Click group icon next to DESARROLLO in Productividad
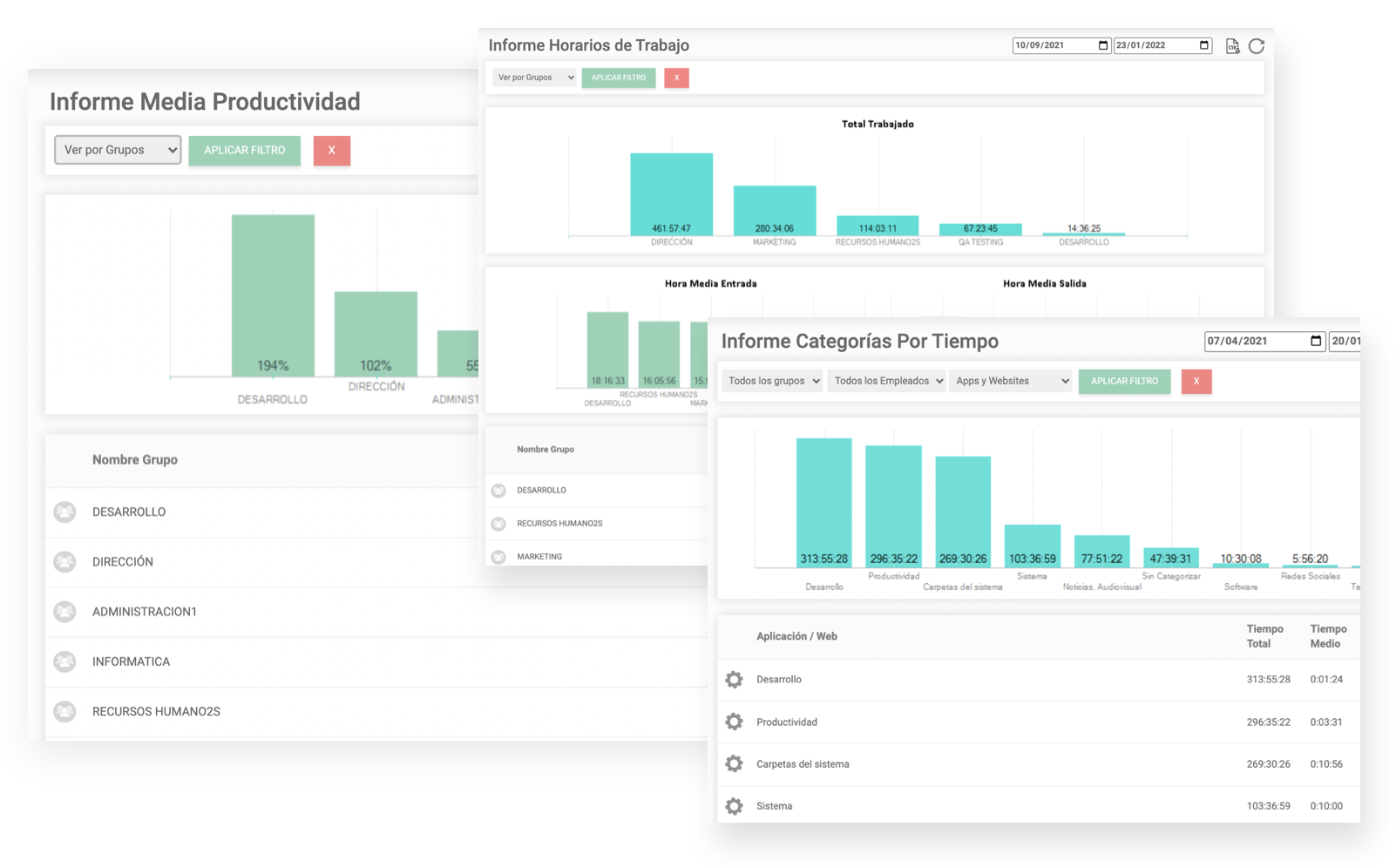 [x=64, y=512]
